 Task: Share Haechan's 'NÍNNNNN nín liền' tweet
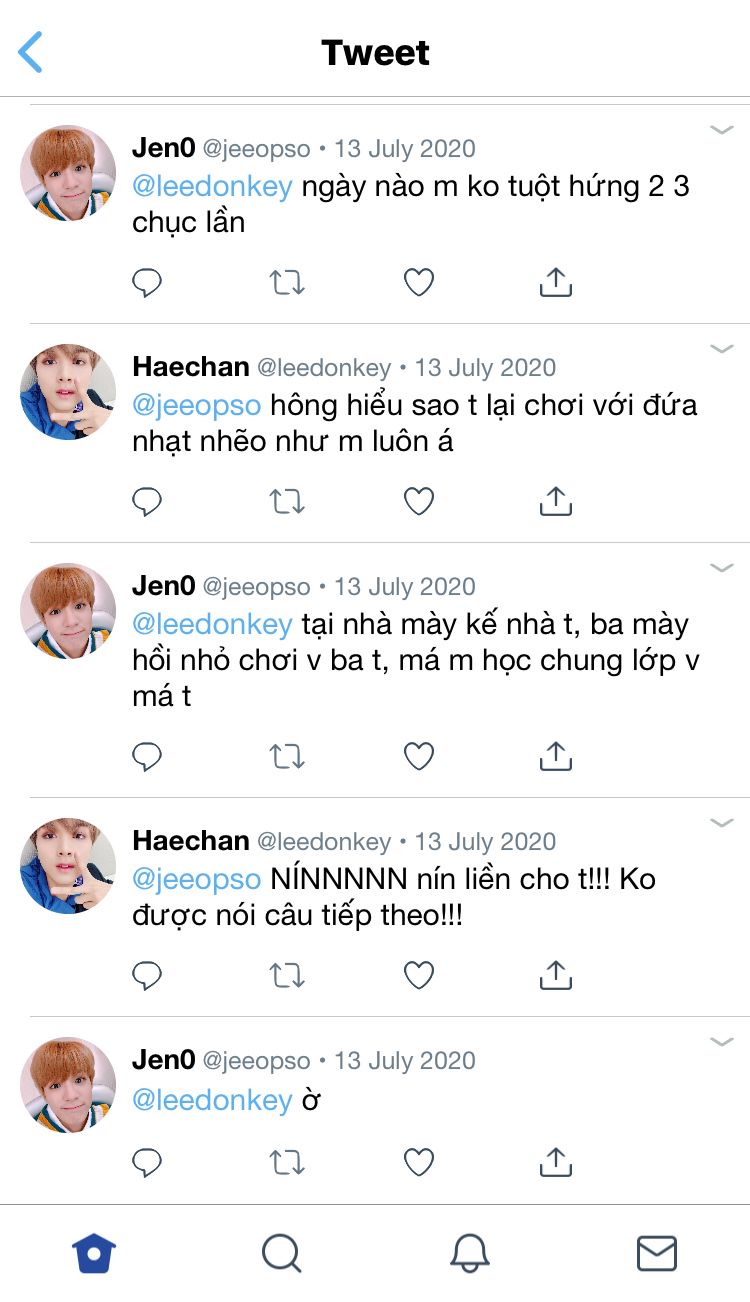[x=555, y=975]
